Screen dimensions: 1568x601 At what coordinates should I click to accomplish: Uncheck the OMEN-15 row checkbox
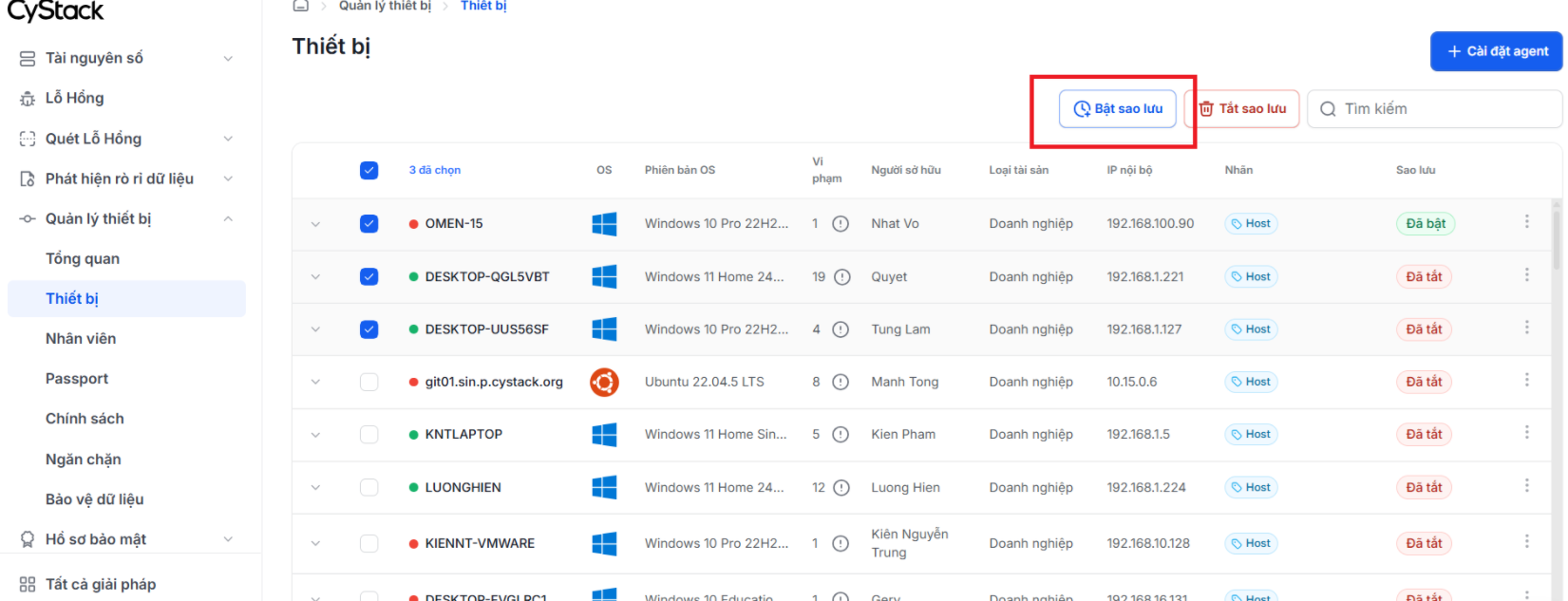(x=369, y=224)
